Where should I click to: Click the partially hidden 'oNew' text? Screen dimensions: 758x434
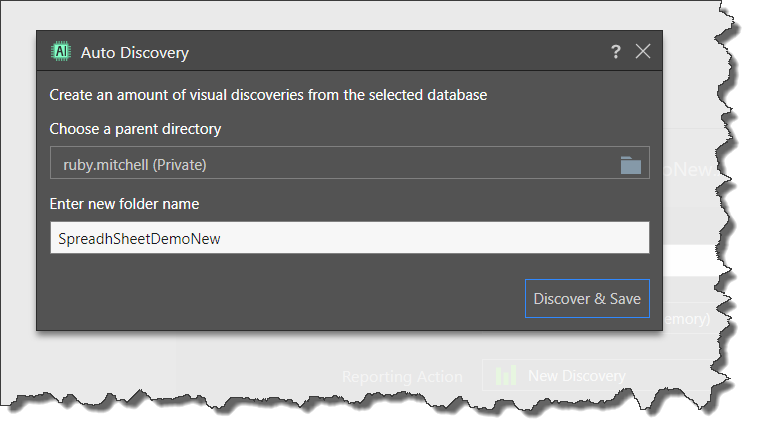click(x=690, y=169)
